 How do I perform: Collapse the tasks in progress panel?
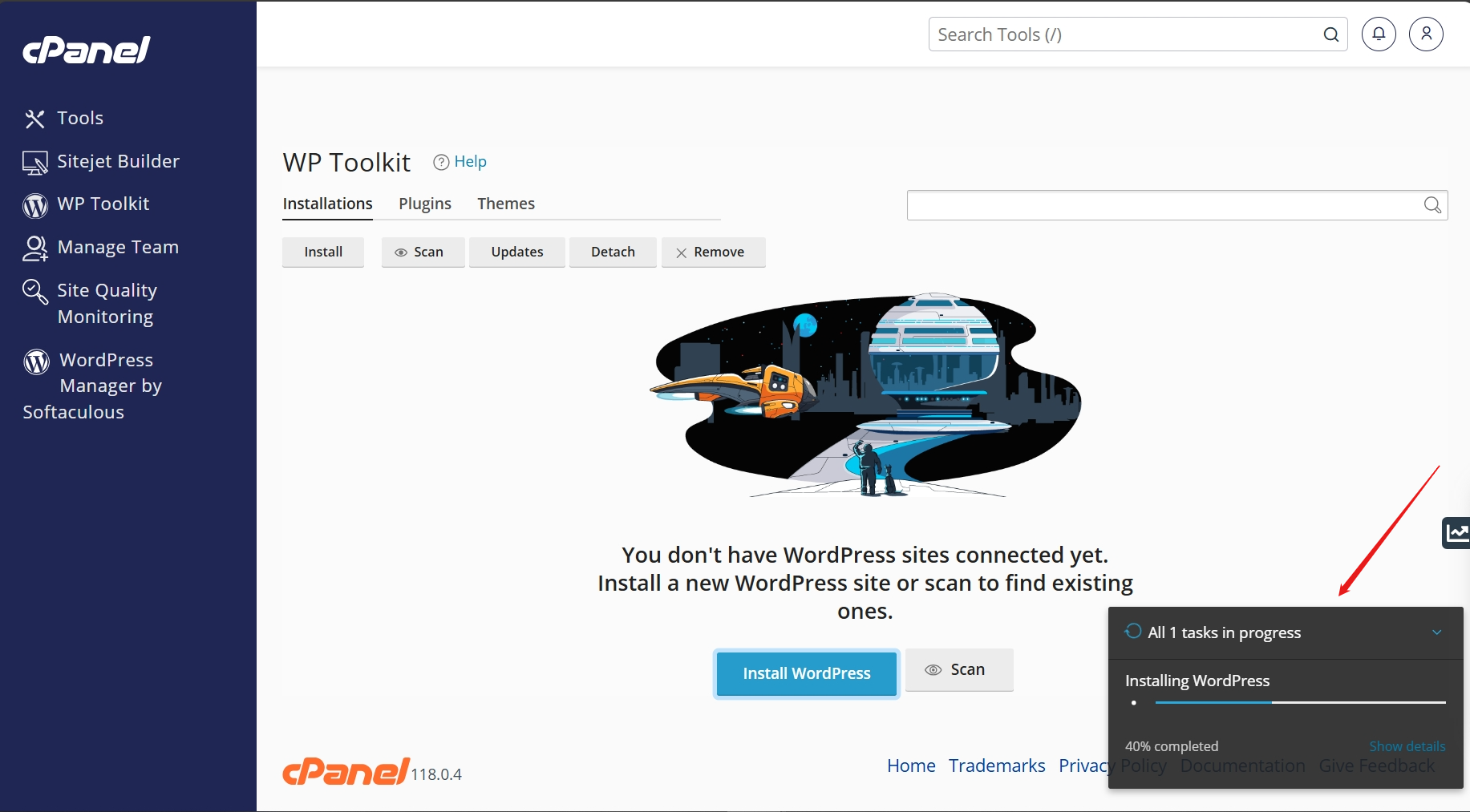point(1437,632)
